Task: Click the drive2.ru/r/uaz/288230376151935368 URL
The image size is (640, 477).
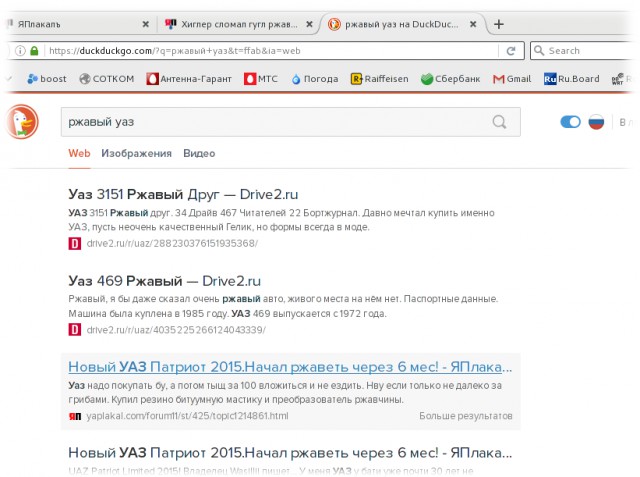Action: click(x=172, y=244)
